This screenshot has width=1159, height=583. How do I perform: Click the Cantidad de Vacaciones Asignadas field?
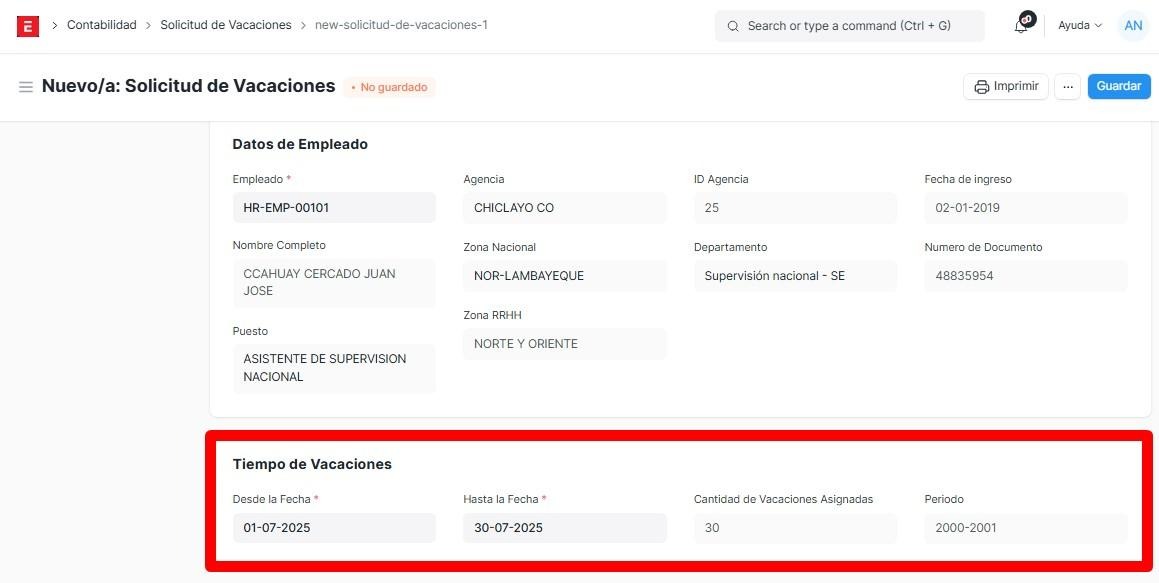click(x=795, y=528)
